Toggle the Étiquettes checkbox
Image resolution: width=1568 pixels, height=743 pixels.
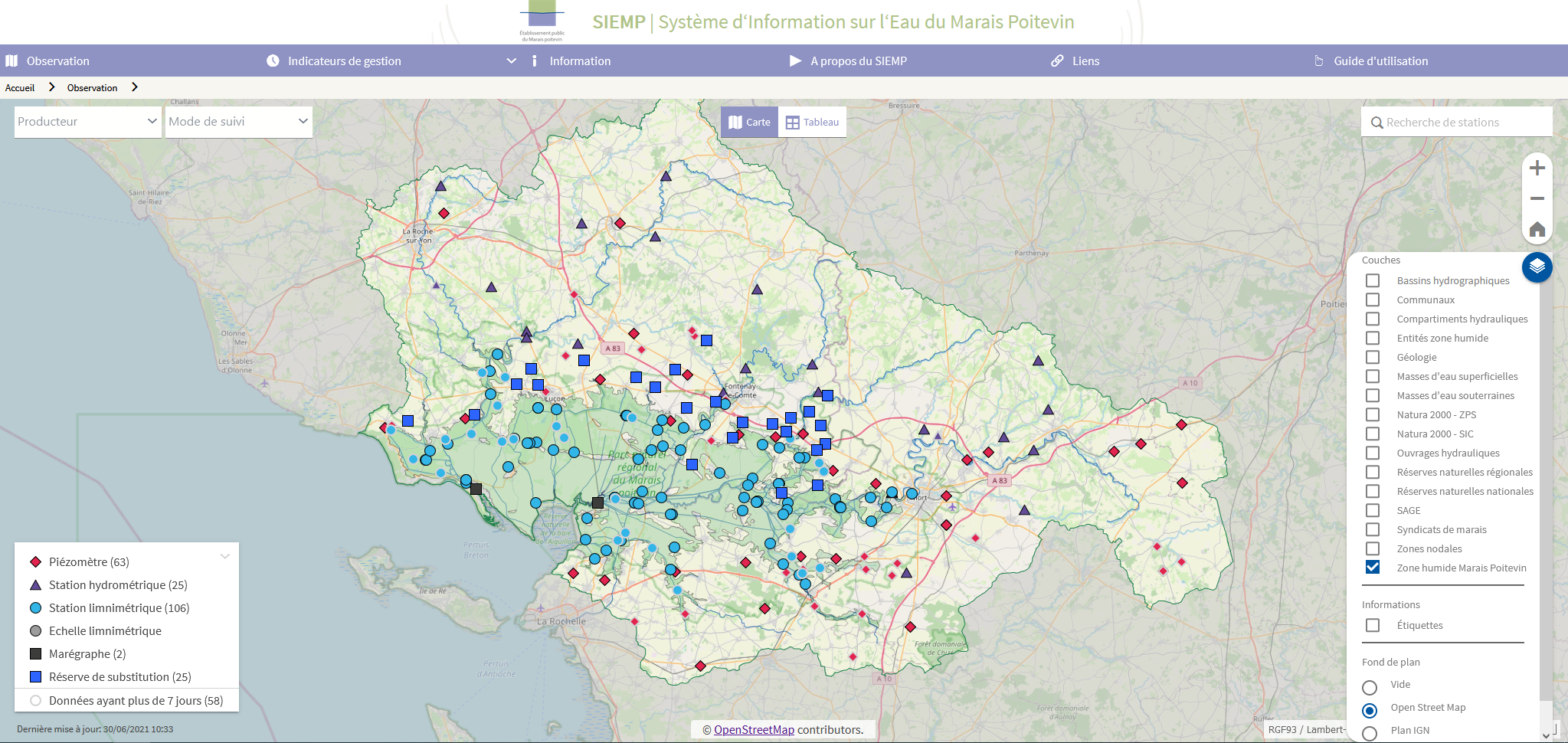coord(1373,625)
